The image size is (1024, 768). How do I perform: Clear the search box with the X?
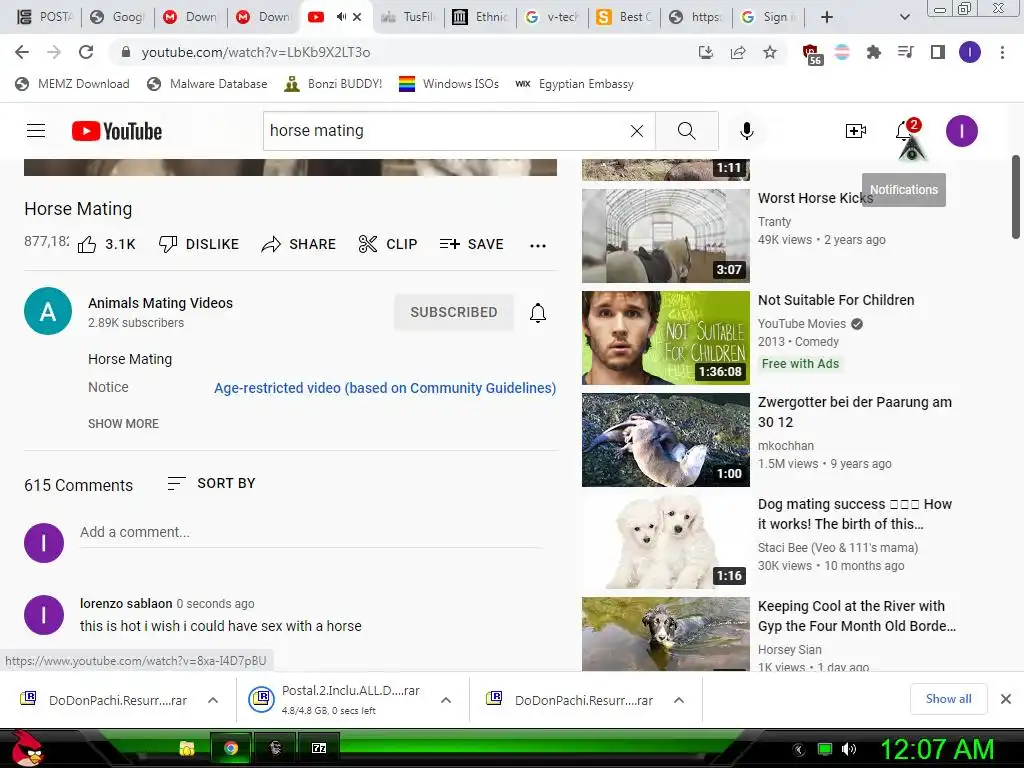637,131
